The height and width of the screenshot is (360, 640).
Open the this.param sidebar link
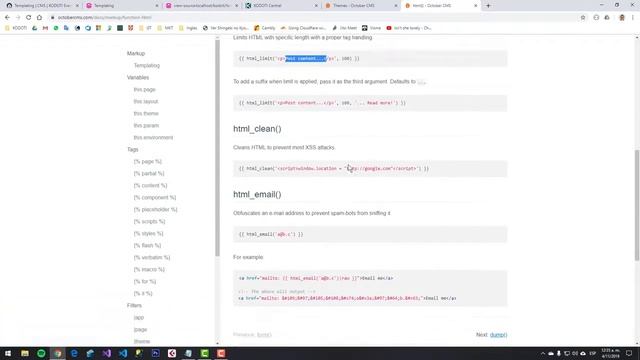pyautogui.click(x=146, y=125)
